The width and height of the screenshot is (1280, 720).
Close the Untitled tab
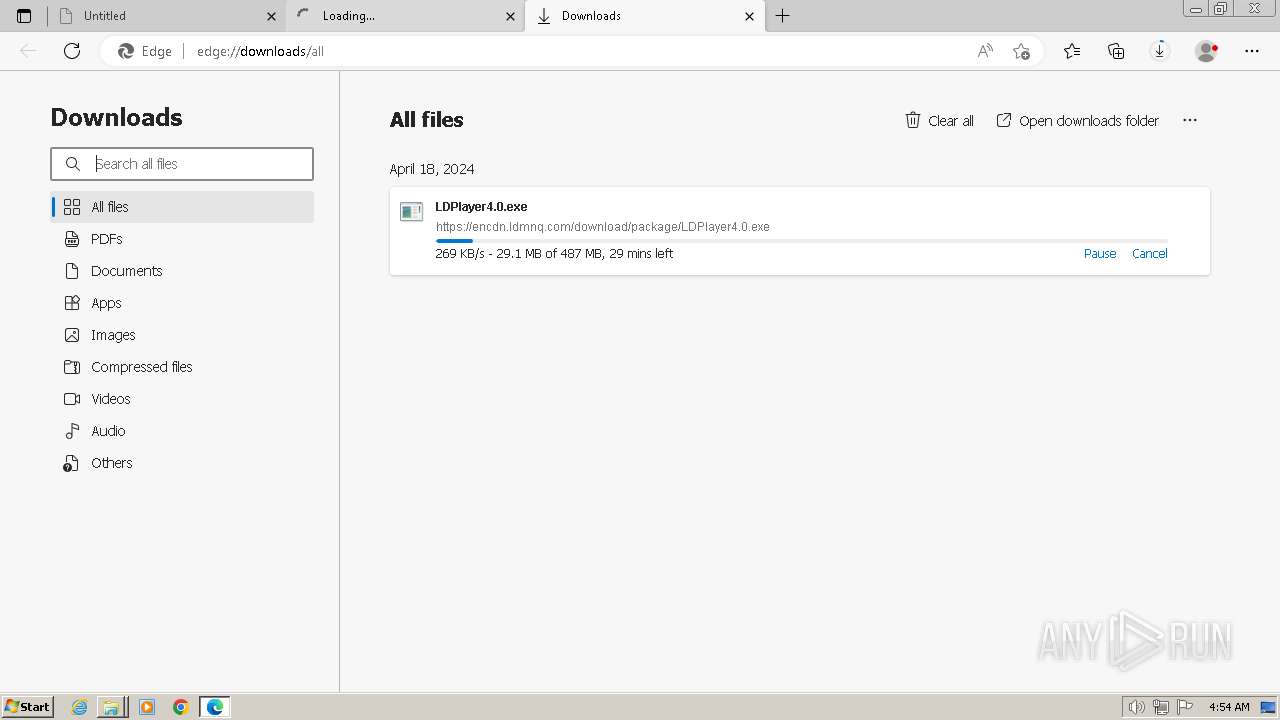(271, 16)
